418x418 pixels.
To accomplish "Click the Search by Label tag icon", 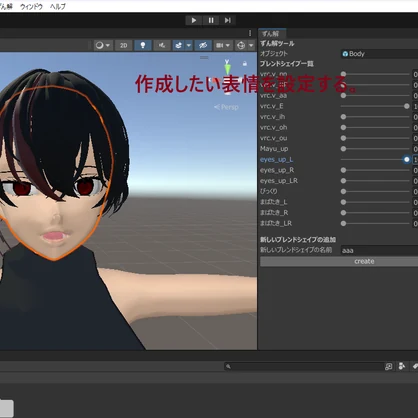I will point(415,366).
